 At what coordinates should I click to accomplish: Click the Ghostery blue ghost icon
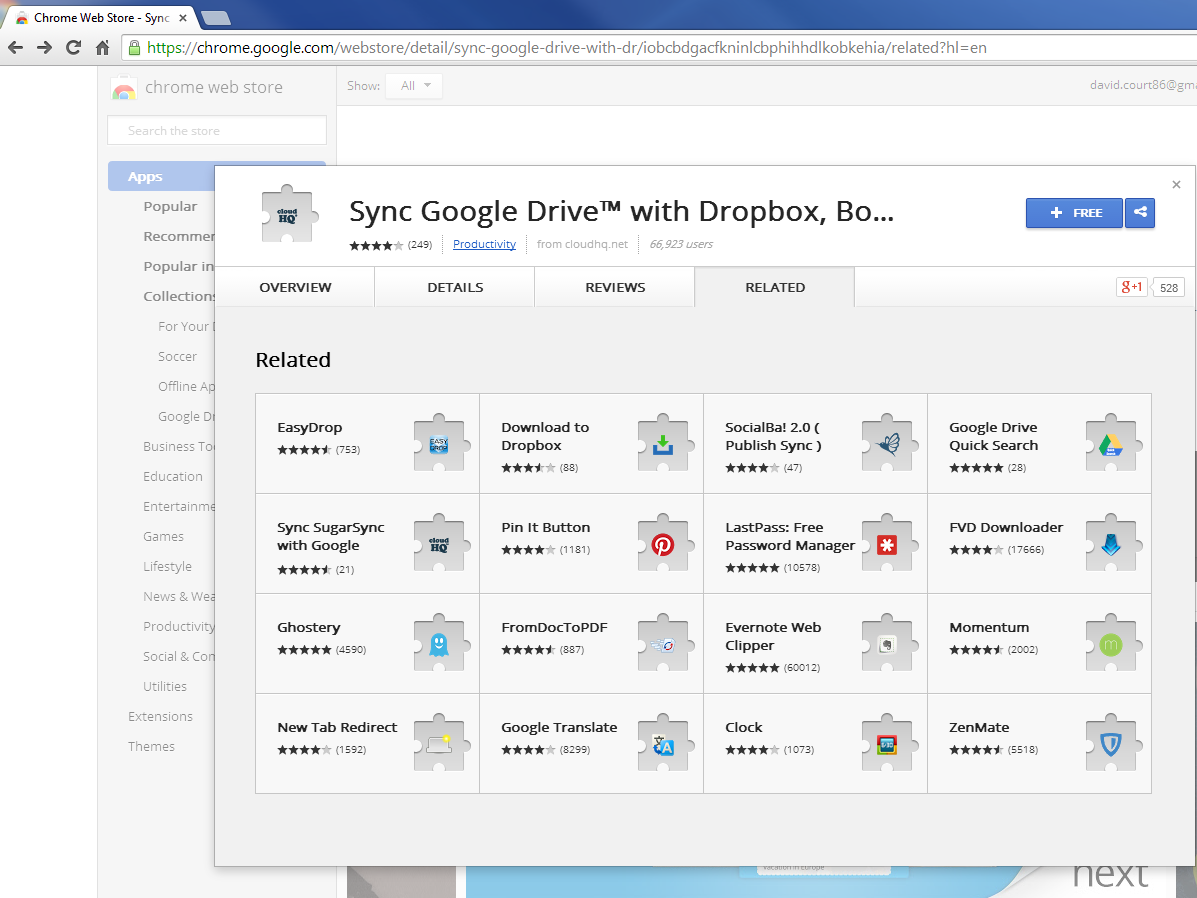pyautogui.click(x=439, y=644)
